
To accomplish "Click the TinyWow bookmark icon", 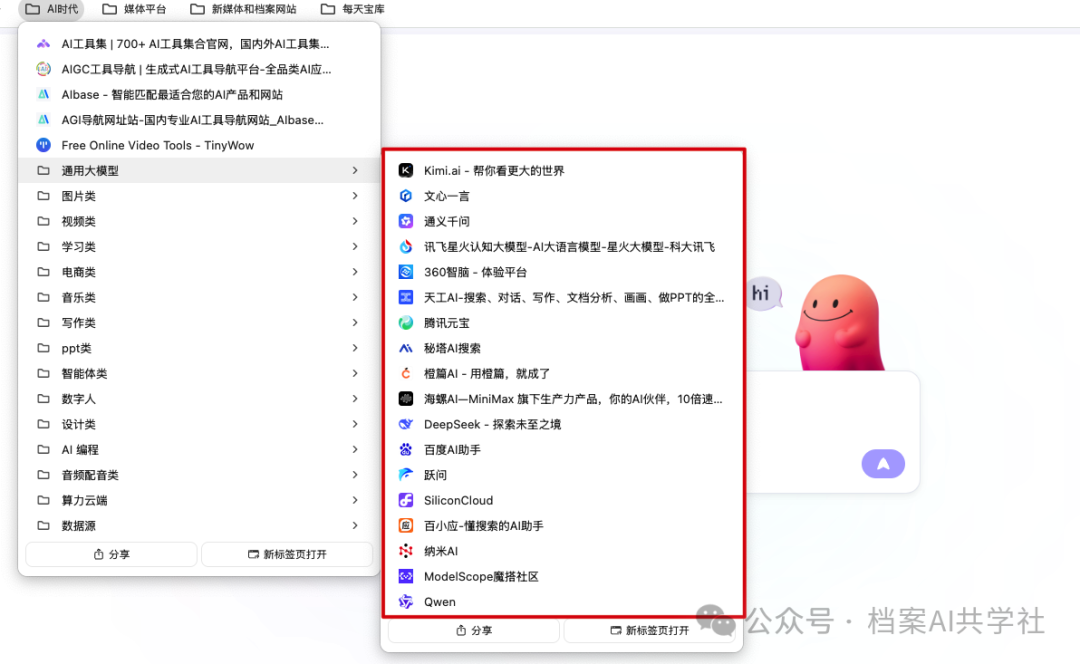I will coord(43,145).
